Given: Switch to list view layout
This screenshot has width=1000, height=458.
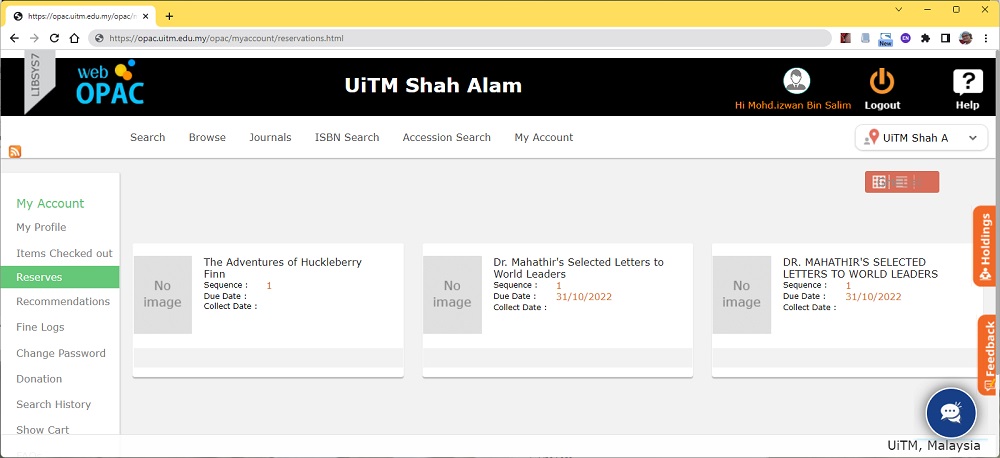Looking at the screenshot, I should tap(901, 182).
